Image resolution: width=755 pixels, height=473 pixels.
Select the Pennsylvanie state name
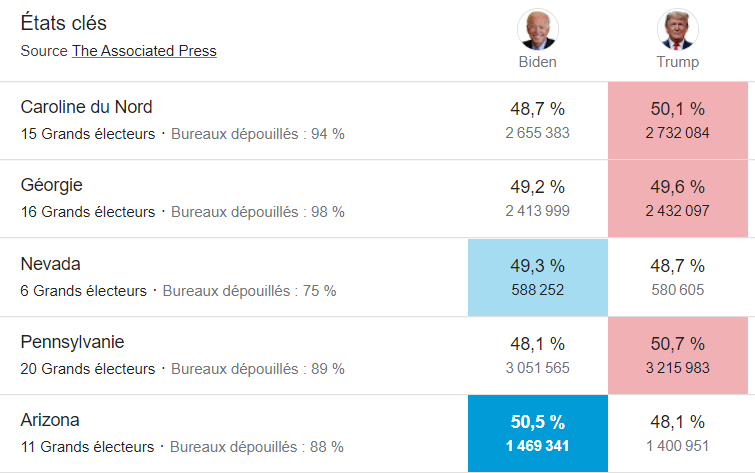tap(72, 342)
